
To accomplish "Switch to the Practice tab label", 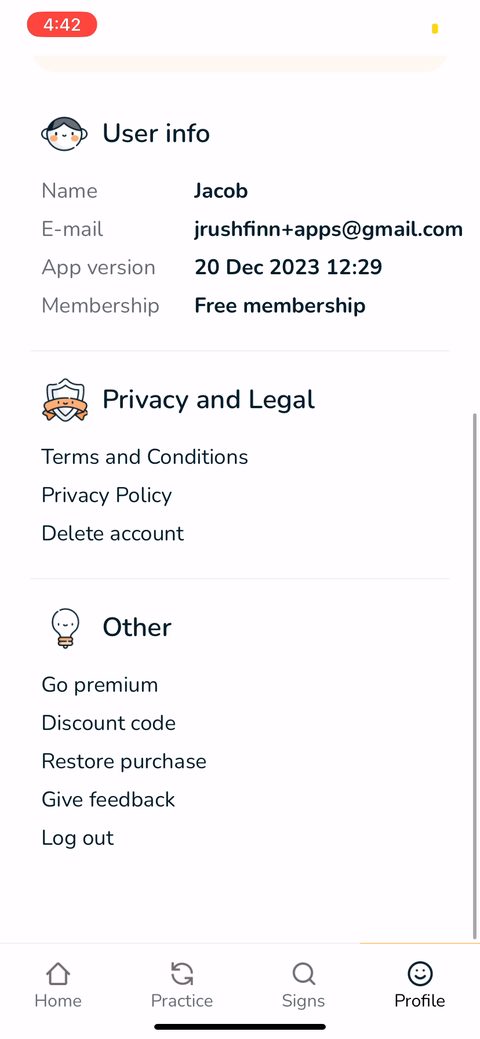I will (182, 1001).
